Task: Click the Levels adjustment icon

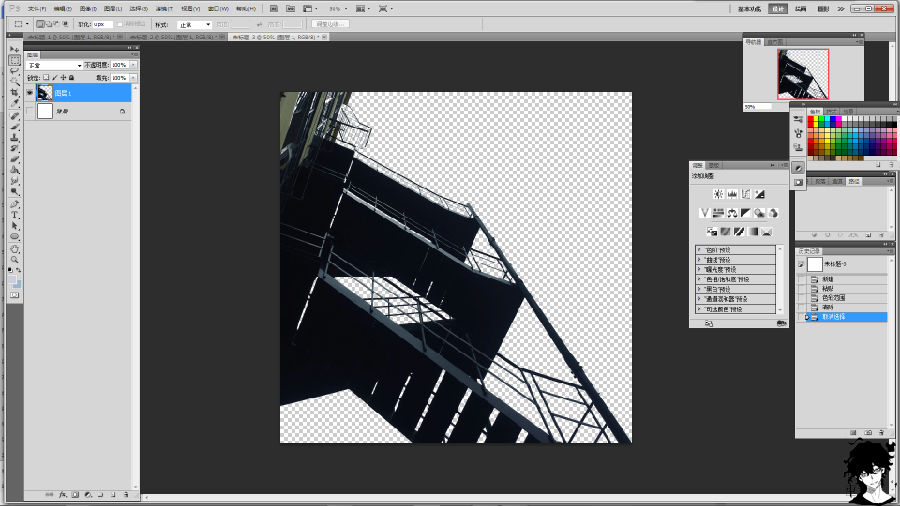Action: [x=732, y=194]
